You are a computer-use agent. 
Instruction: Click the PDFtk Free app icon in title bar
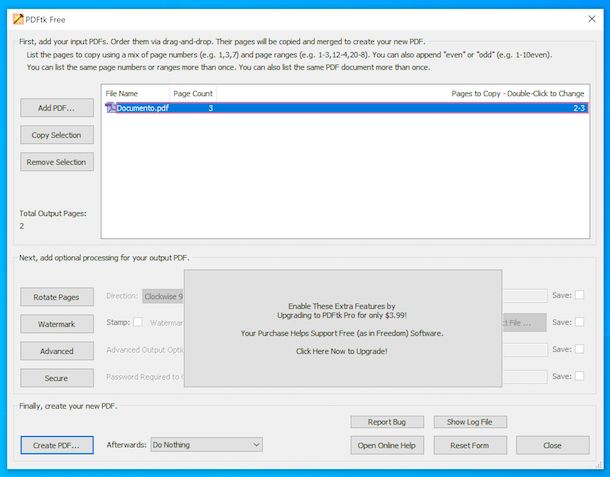coord(18,19)
